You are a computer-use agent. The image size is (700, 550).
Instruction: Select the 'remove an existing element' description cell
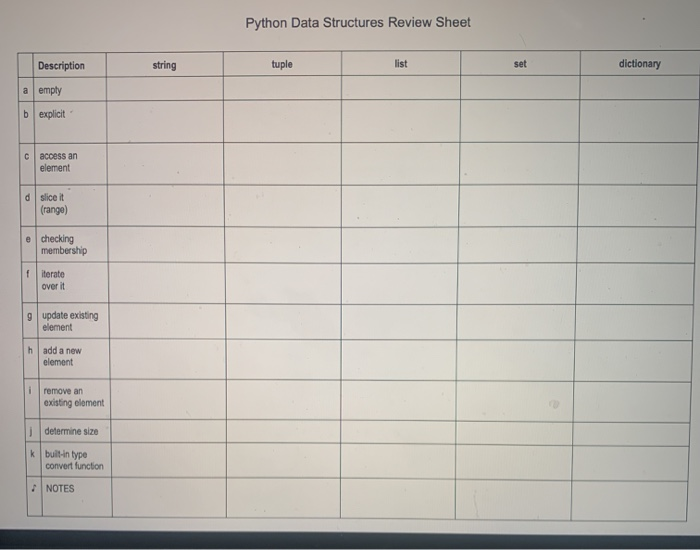tap(74, 397)
